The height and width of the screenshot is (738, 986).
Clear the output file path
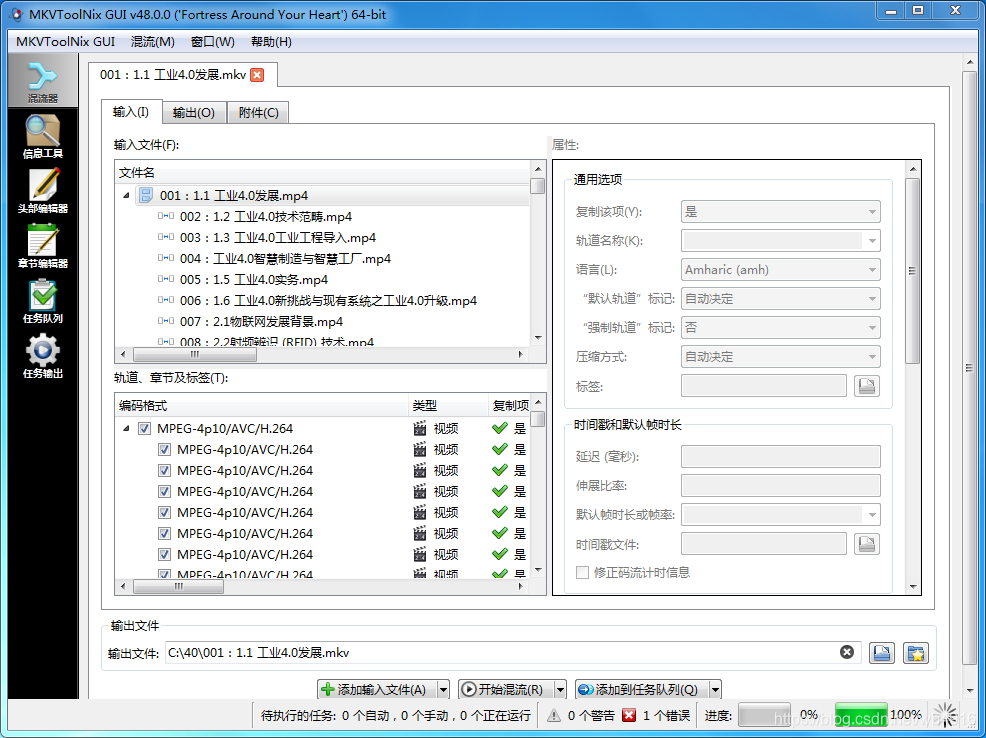(847, 653)
